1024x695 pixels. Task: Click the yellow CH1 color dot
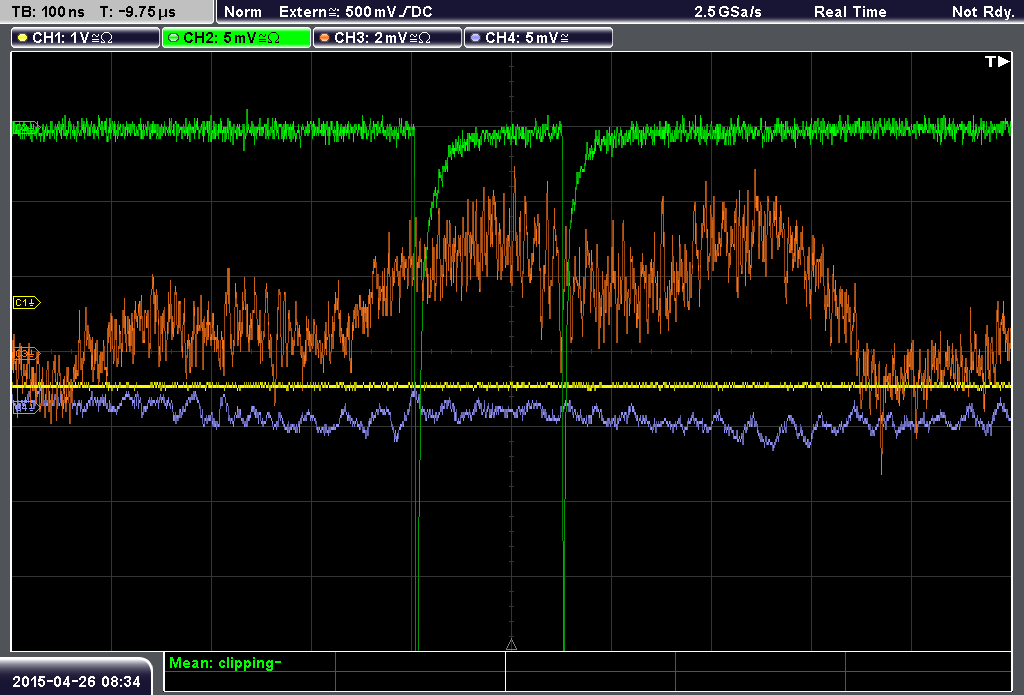[x=23, y=38]
